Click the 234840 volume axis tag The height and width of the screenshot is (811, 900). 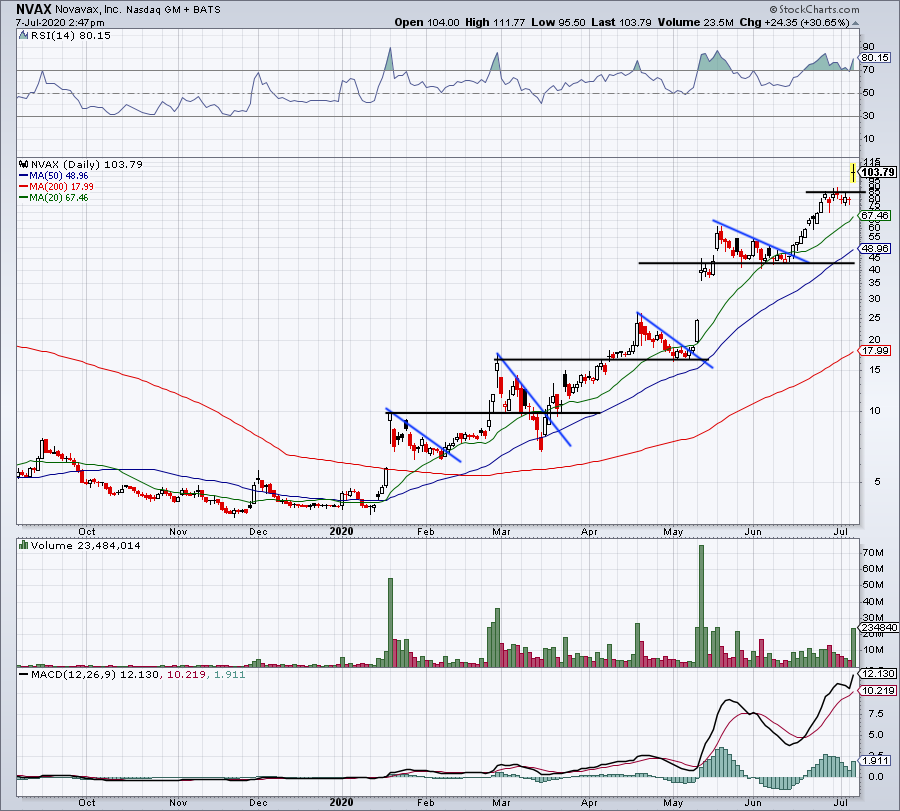(879, 628)
